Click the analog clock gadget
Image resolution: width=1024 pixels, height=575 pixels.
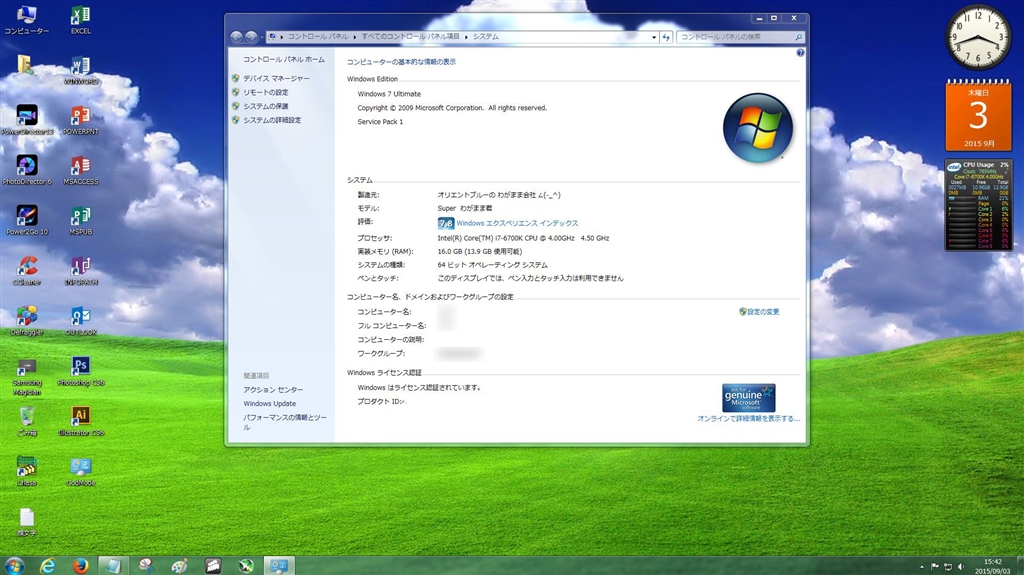click(x=978, y=37)
